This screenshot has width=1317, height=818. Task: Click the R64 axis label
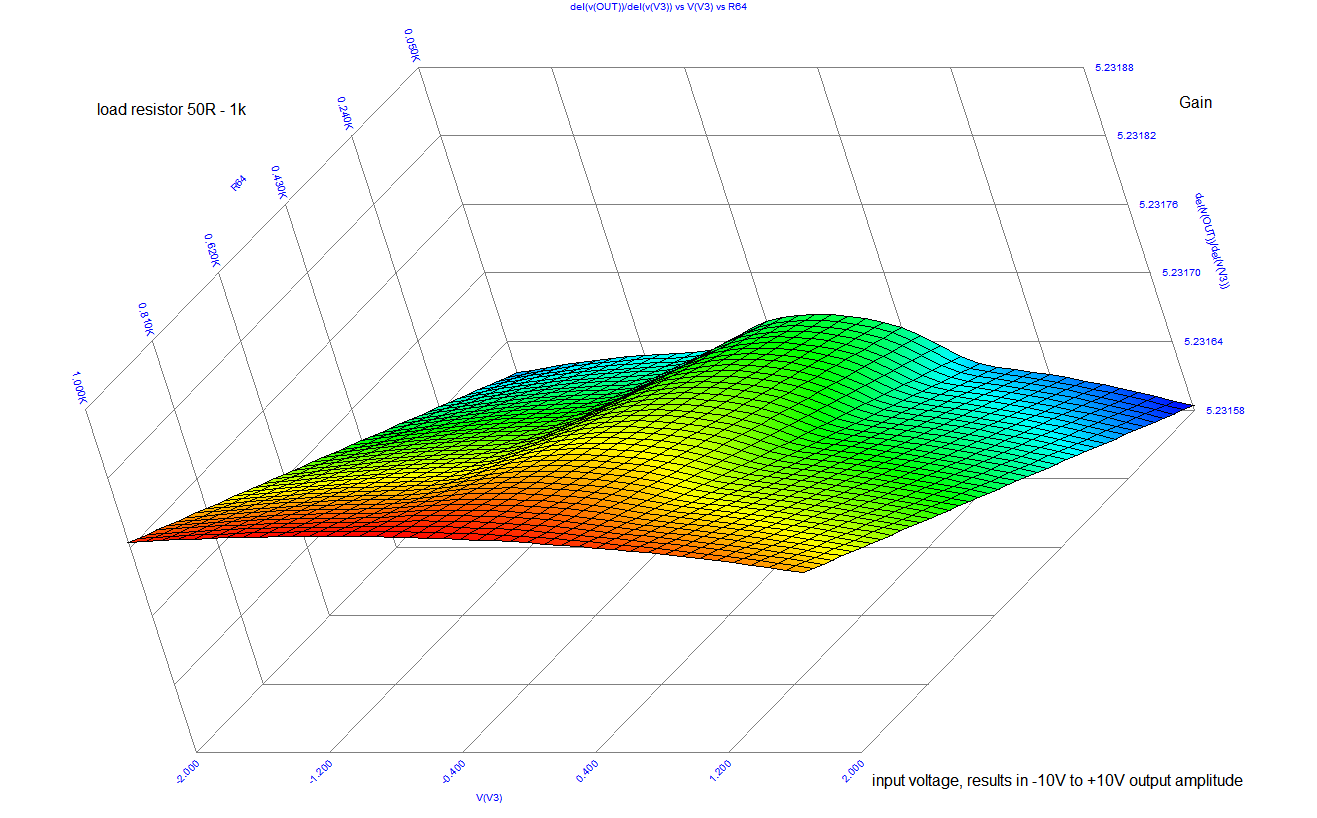(x=239, y=183)
